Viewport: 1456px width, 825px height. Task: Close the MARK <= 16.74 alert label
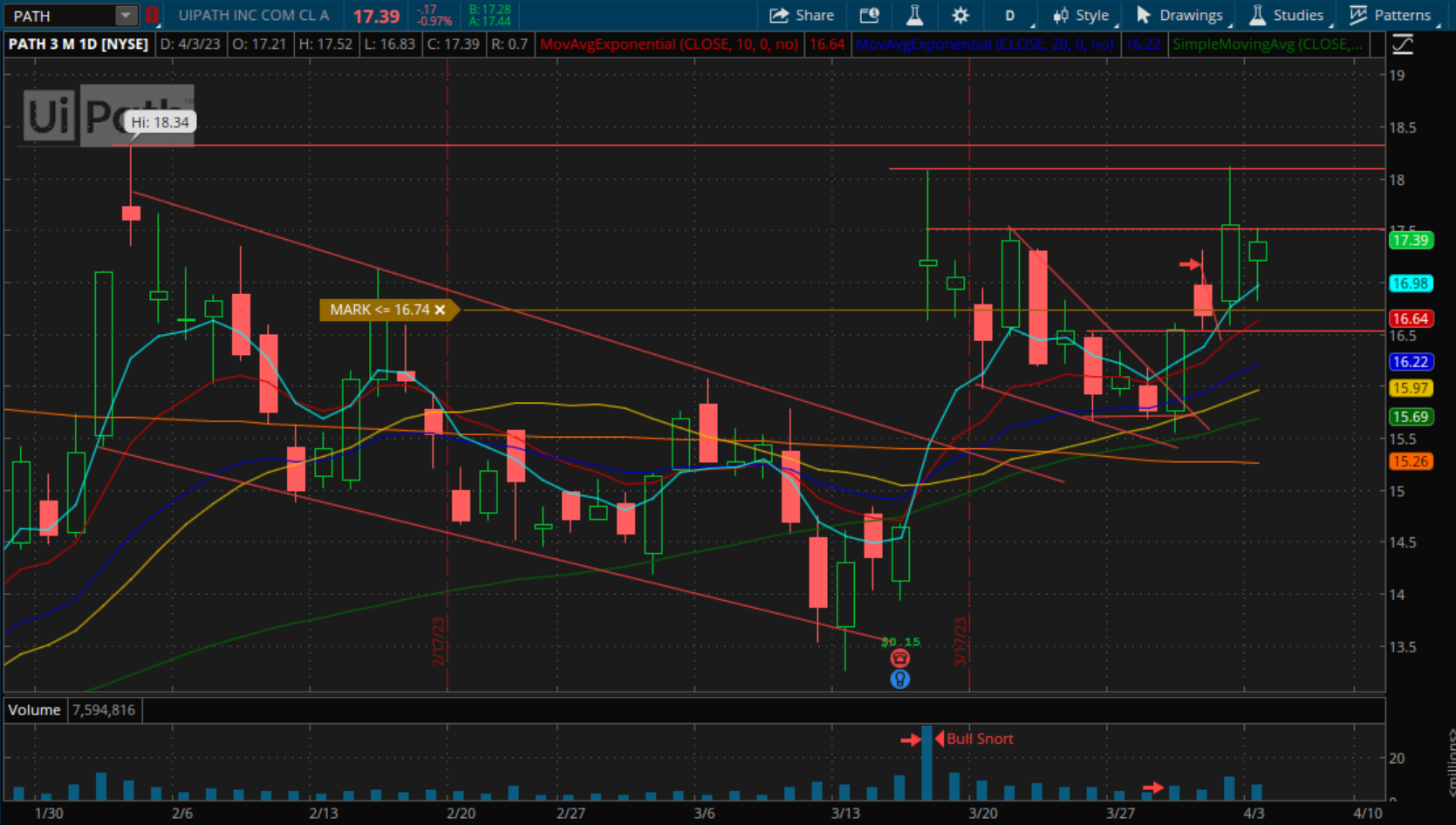click(441, 310)
